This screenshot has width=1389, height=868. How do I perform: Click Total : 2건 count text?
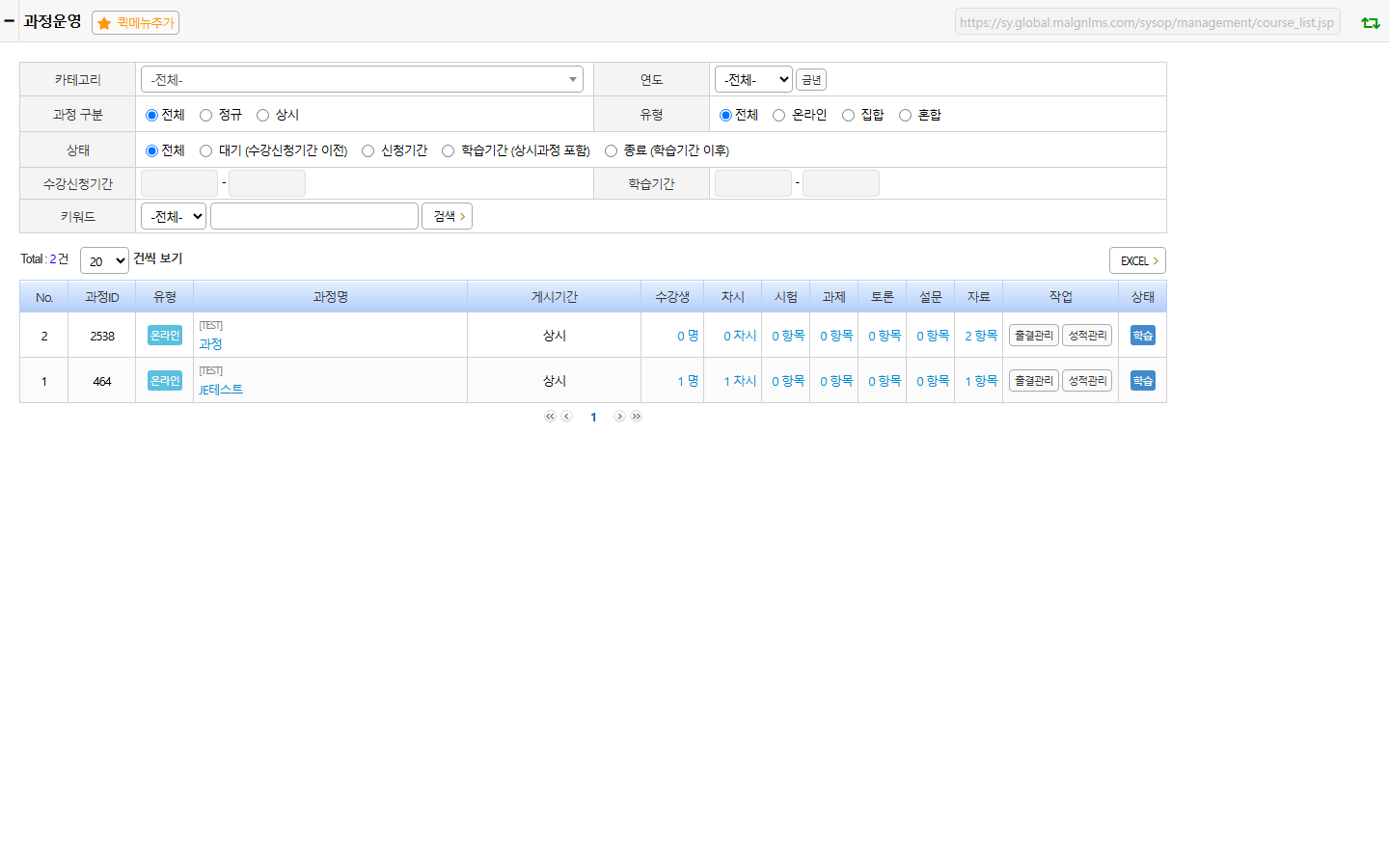pyautogui.click(x=44, y=258)
